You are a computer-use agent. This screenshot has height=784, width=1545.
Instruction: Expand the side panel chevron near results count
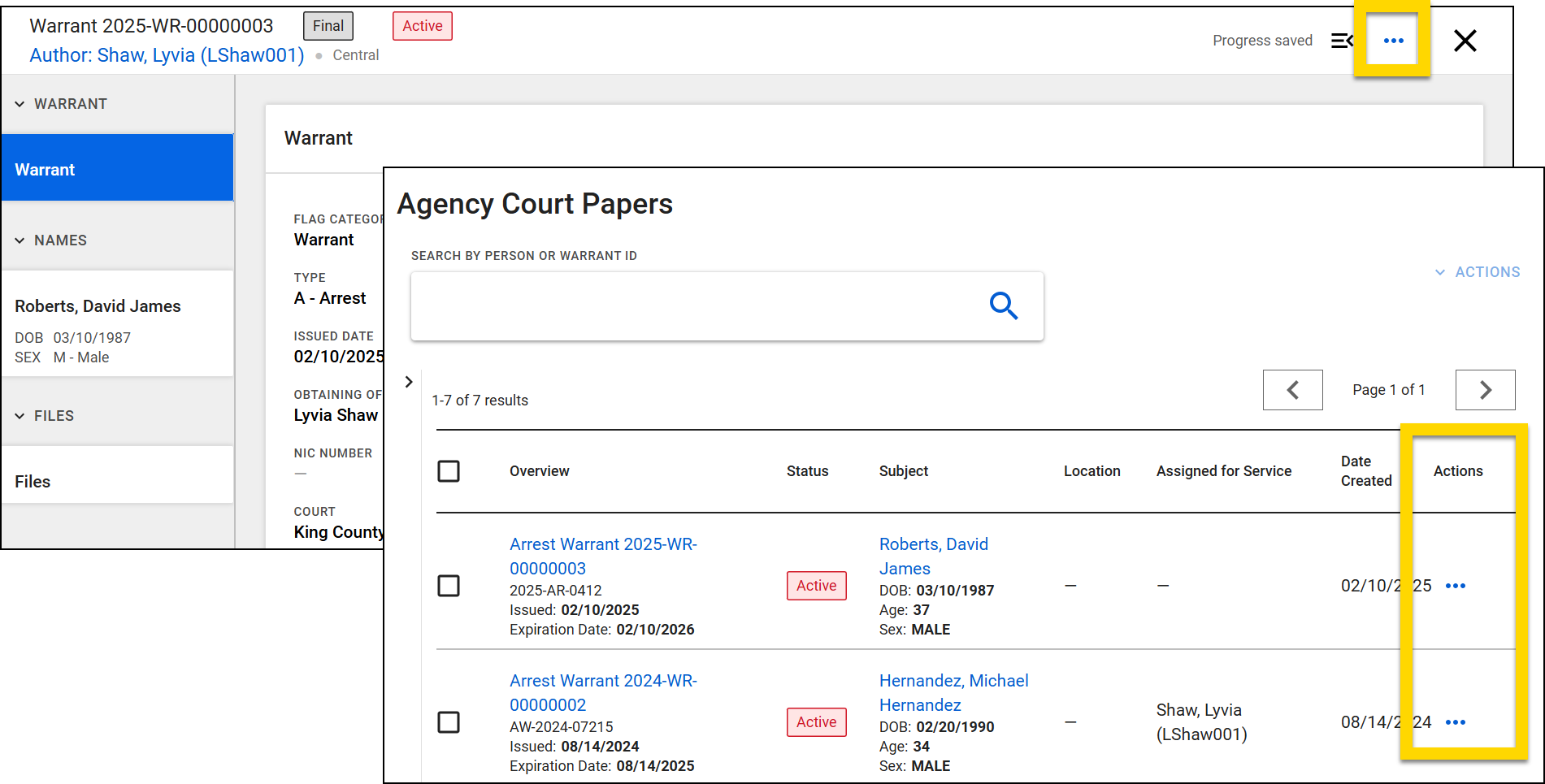coord(408,381)
